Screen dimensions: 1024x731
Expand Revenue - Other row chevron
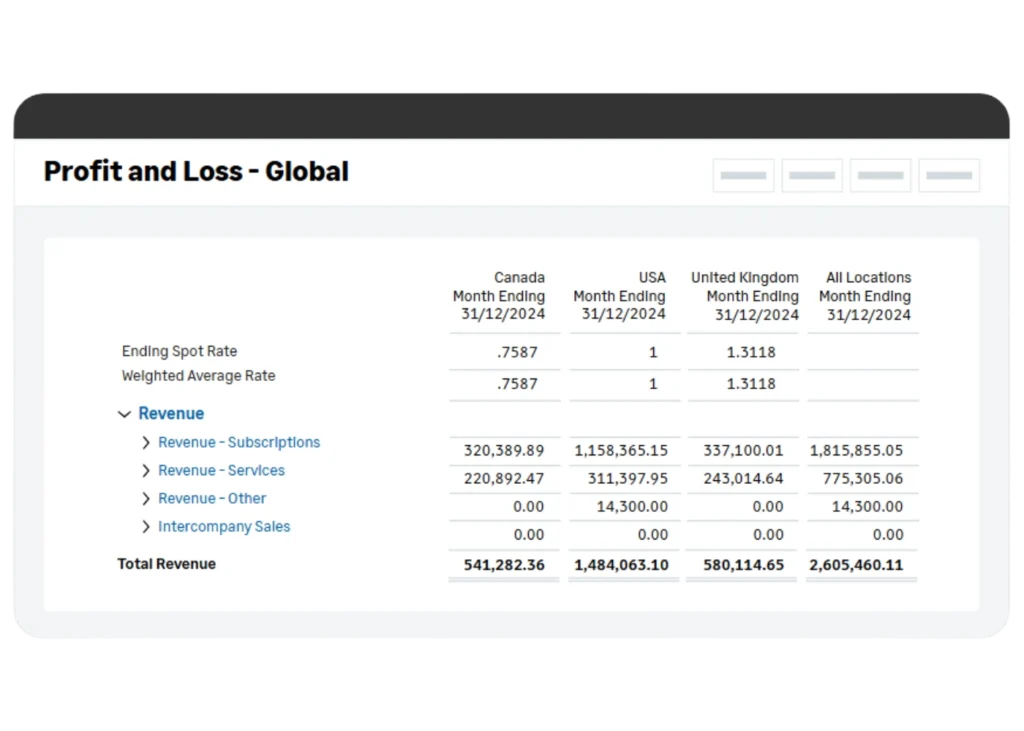(x=146, y=499)
